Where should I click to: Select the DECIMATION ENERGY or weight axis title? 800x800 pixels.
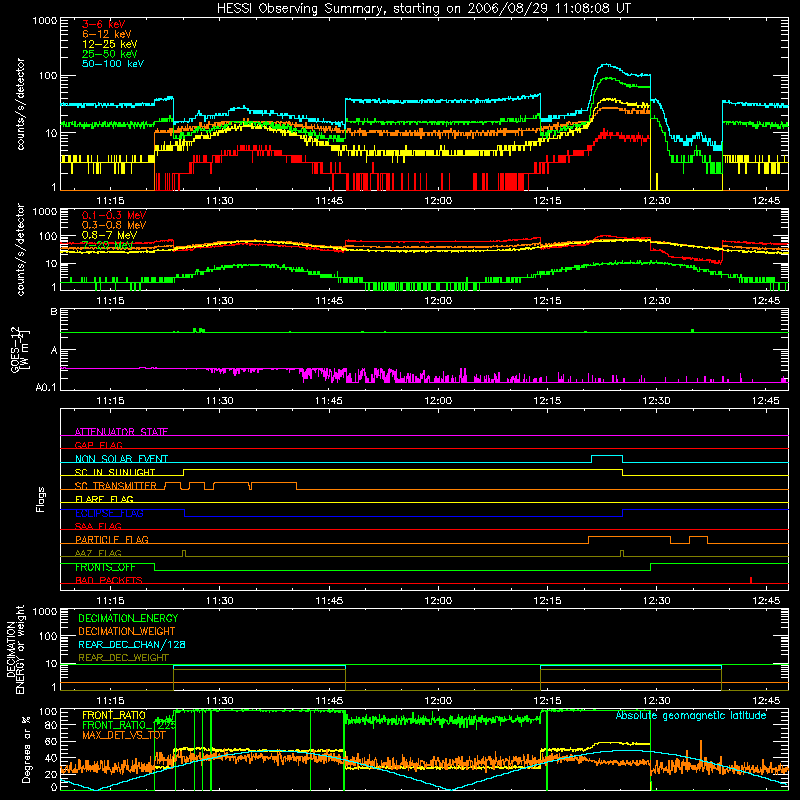pyautogui.click(x=15, y=649)
